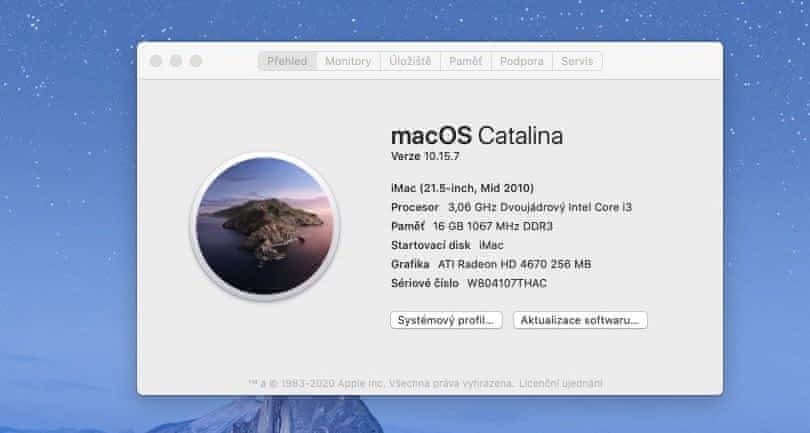810x433 pixels.
Task: Maximize the About This Mac window
Action: [x=196, y=61]
